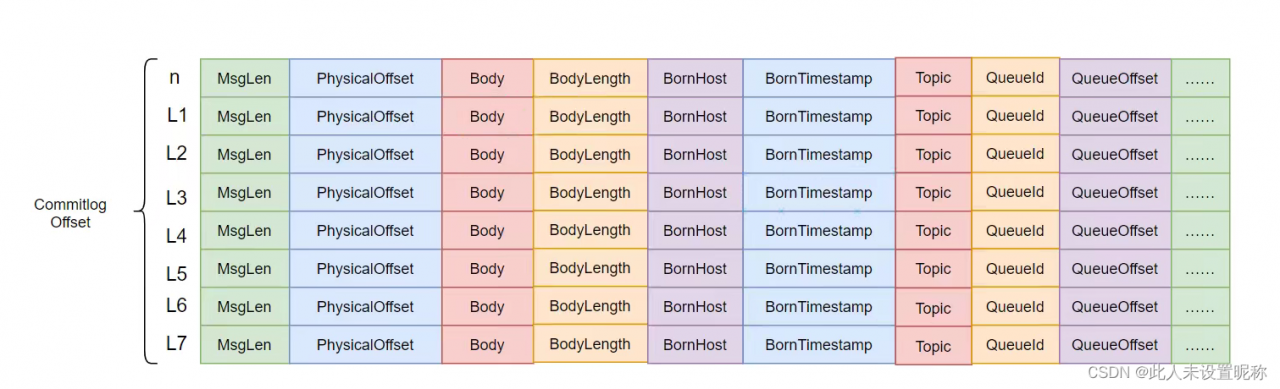
Task: Select QueueOffset cell in row L5
Action: [1115, 268]
